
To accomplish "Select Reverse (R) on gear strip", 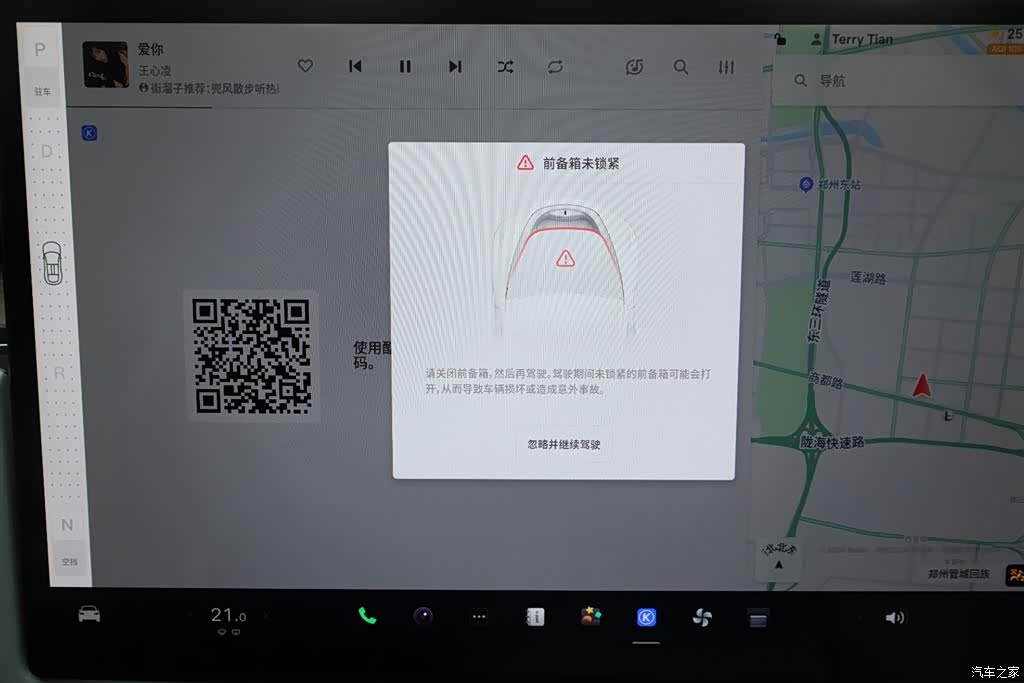I will click(x=59, y=373).
